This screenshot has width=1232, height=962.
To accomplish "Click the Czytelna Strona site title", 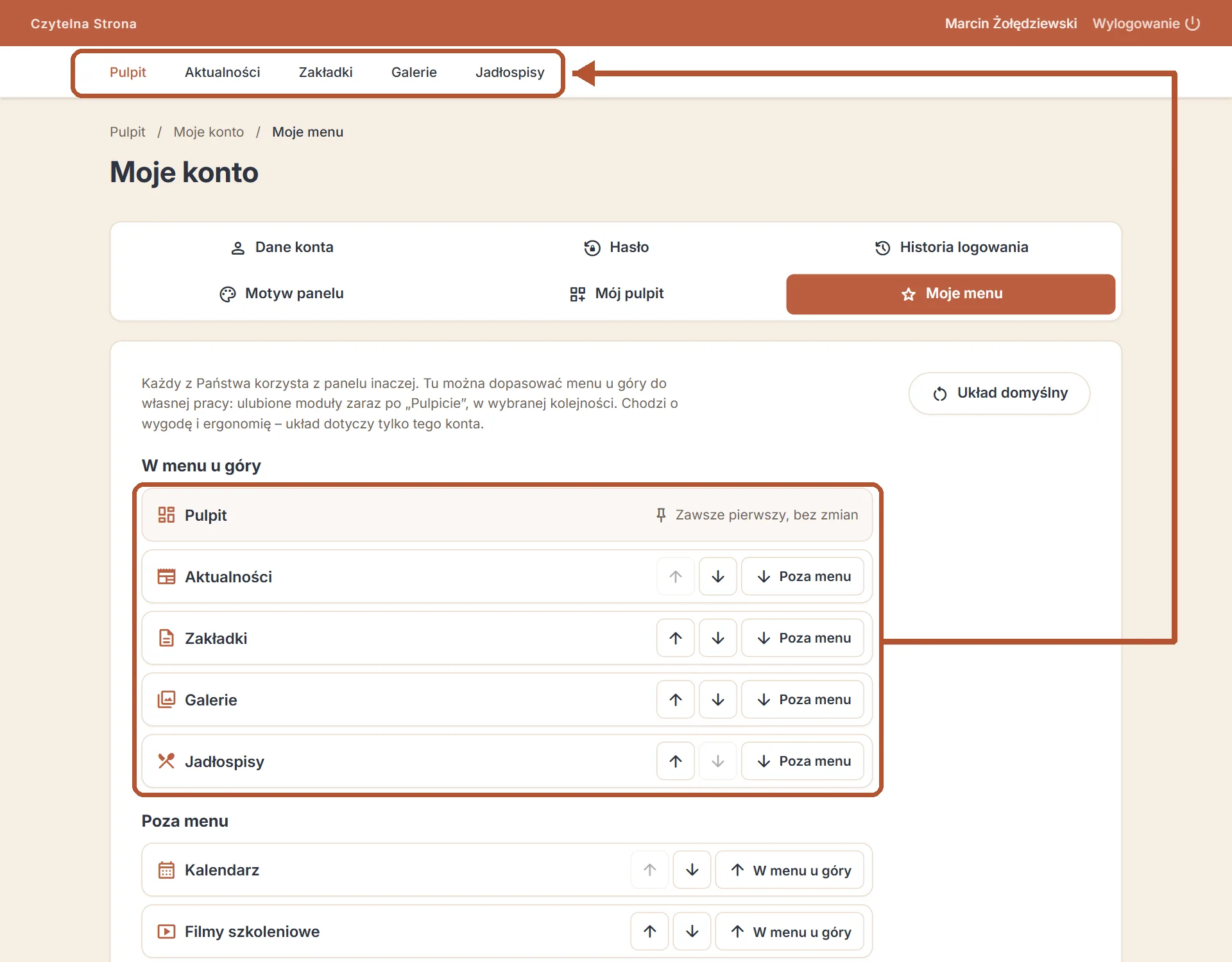I will (83, 24).
